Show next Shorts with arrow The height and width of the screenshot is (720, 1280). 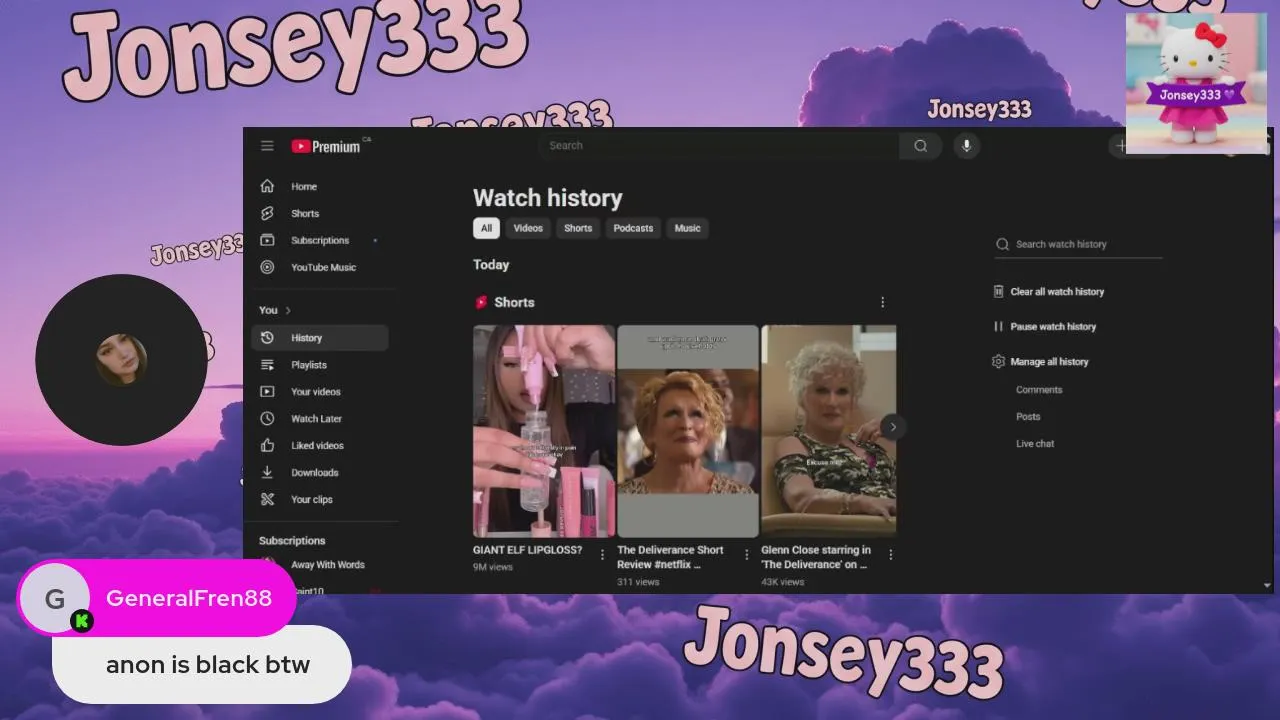point(893,427)
